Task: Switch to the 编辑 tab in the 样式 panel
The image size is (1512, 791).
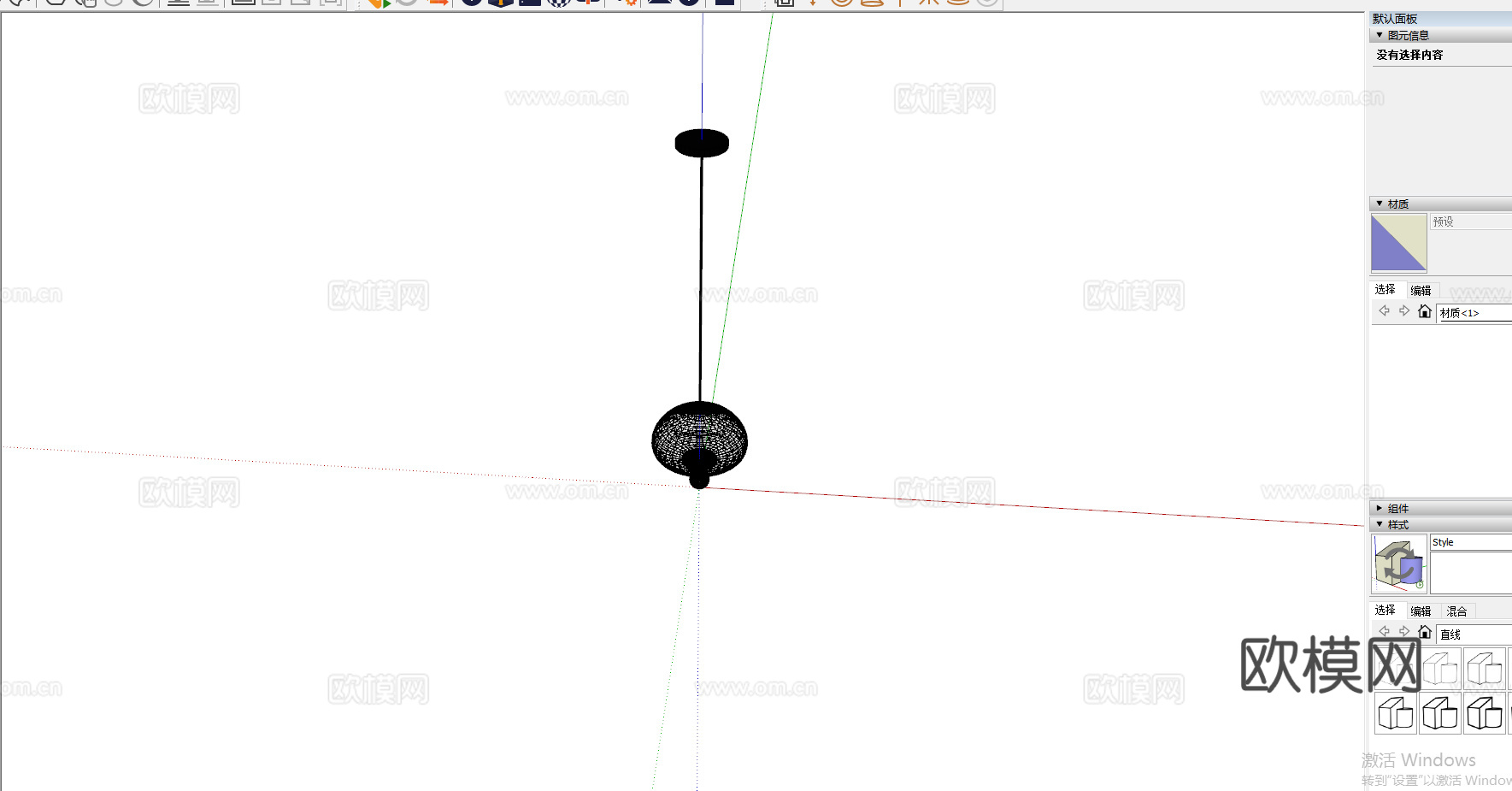Action: (1421, 611)
